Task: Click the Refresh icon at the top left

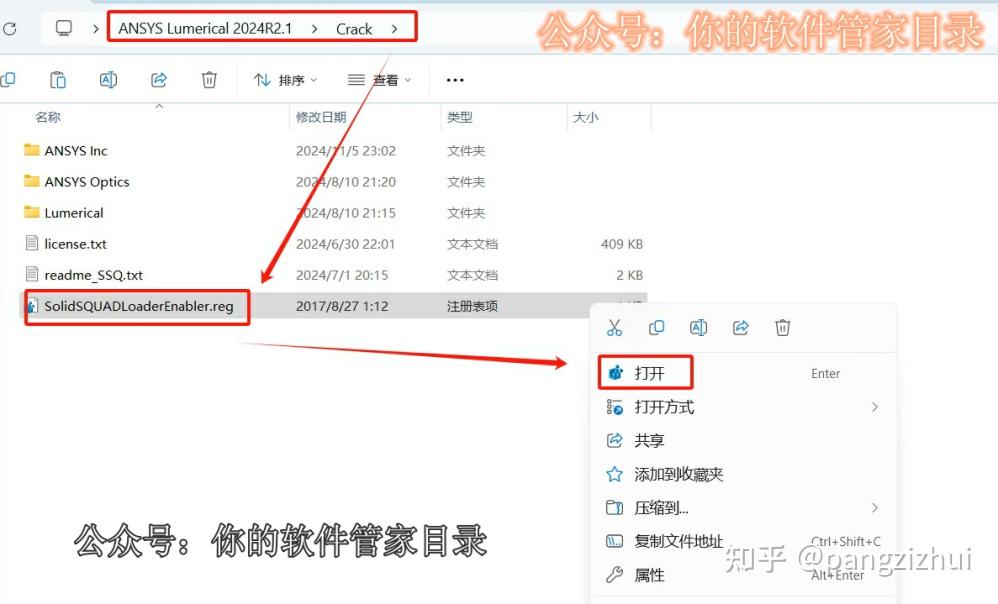Action: pyautogui.click(x=12, y=28)
